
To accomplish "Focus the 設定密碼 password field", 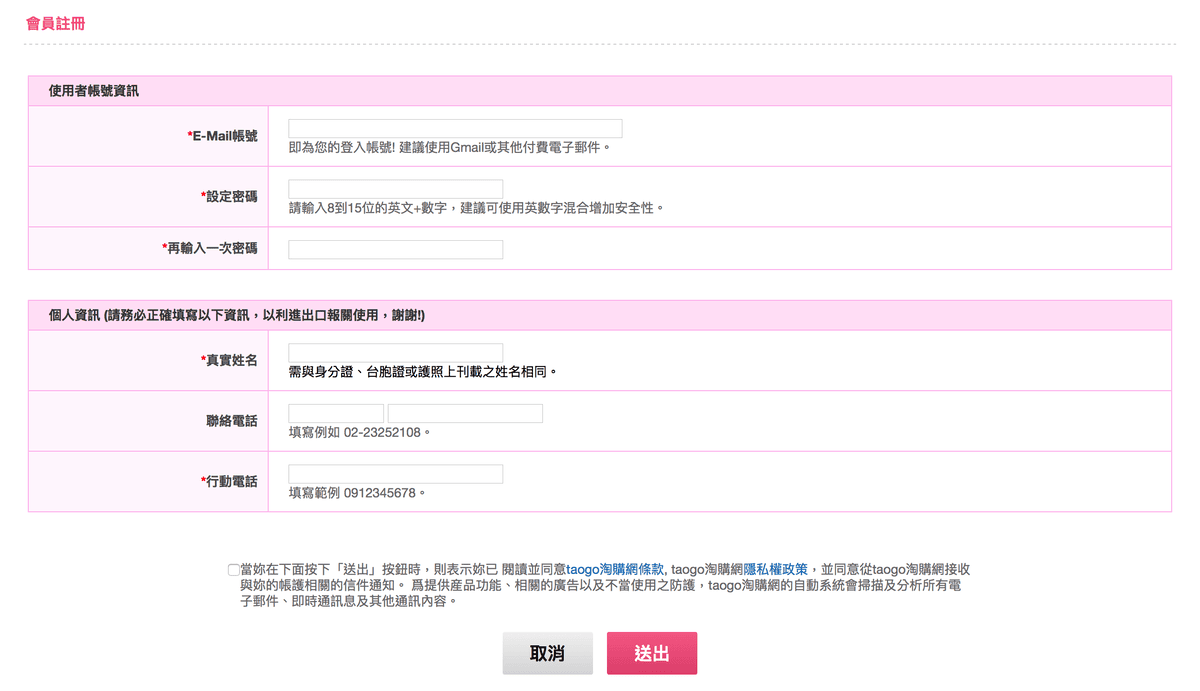I will click(x=395, y=189).
